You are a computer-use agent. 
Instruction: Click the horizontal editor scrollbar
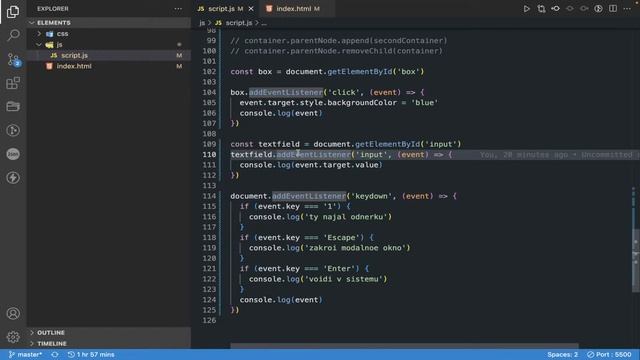[x=404, y=346]
